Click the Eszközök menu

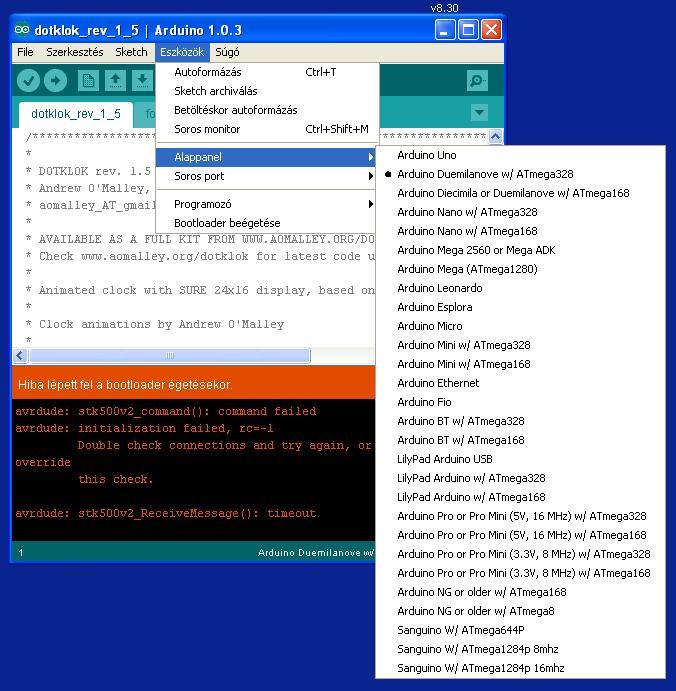click(182, 52)
